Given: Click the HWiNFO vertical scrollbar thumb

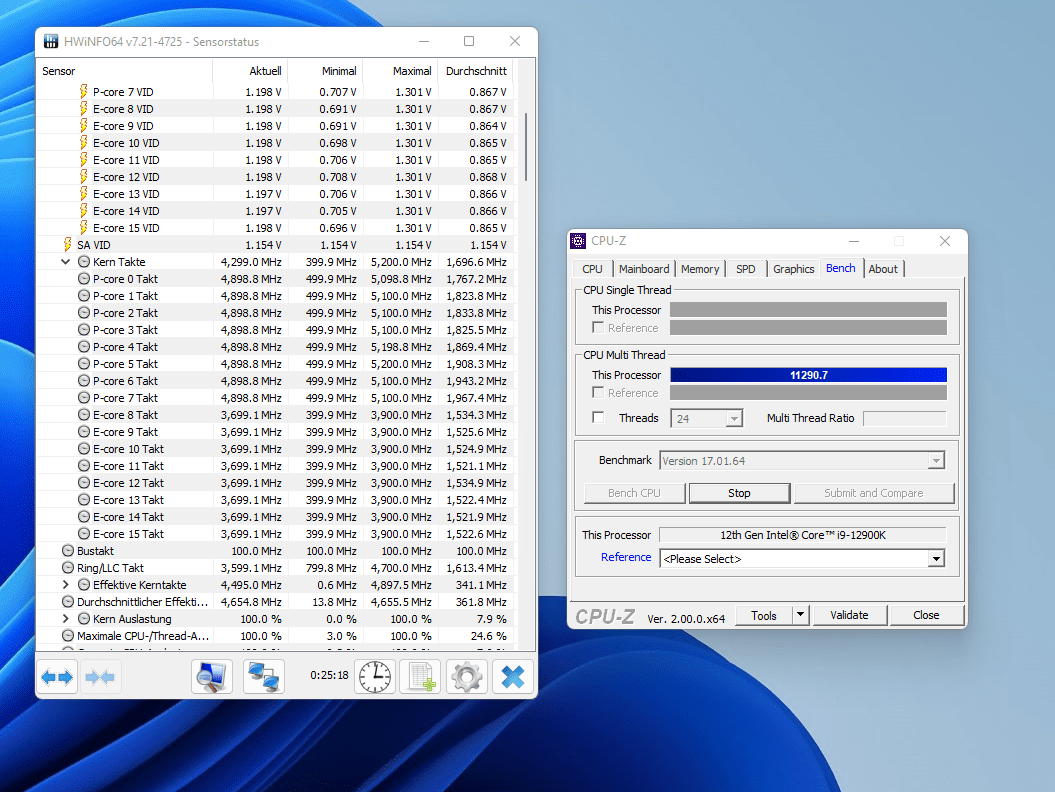Looking at the screenshot, I should [x=525, y=147].
